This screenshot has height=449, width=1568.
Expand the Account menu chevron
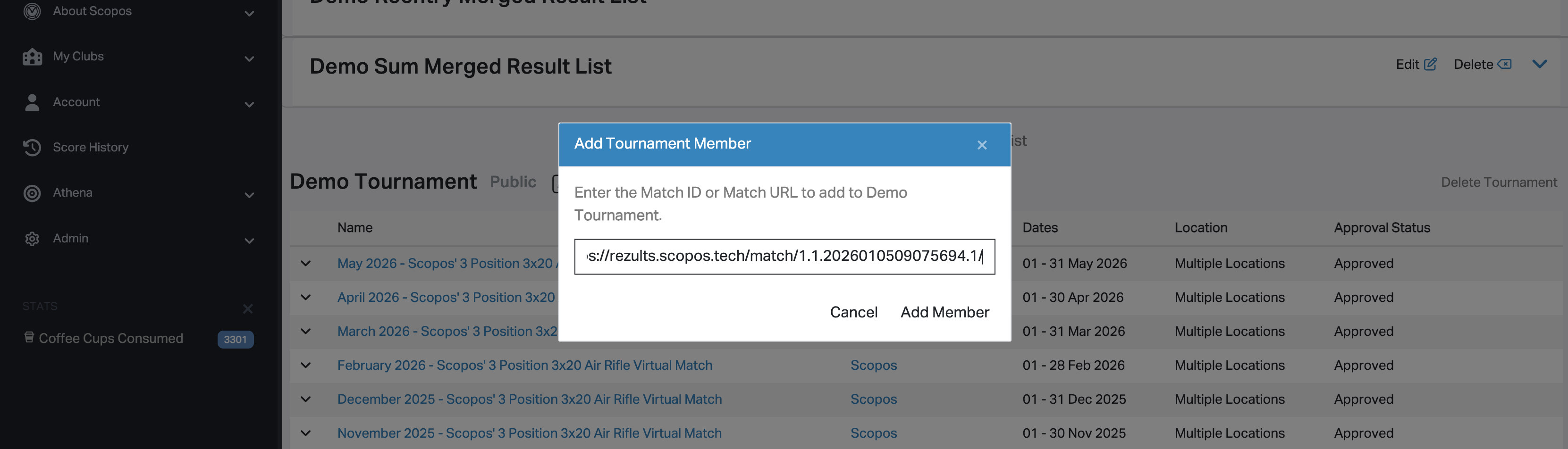tap(249, 105)
